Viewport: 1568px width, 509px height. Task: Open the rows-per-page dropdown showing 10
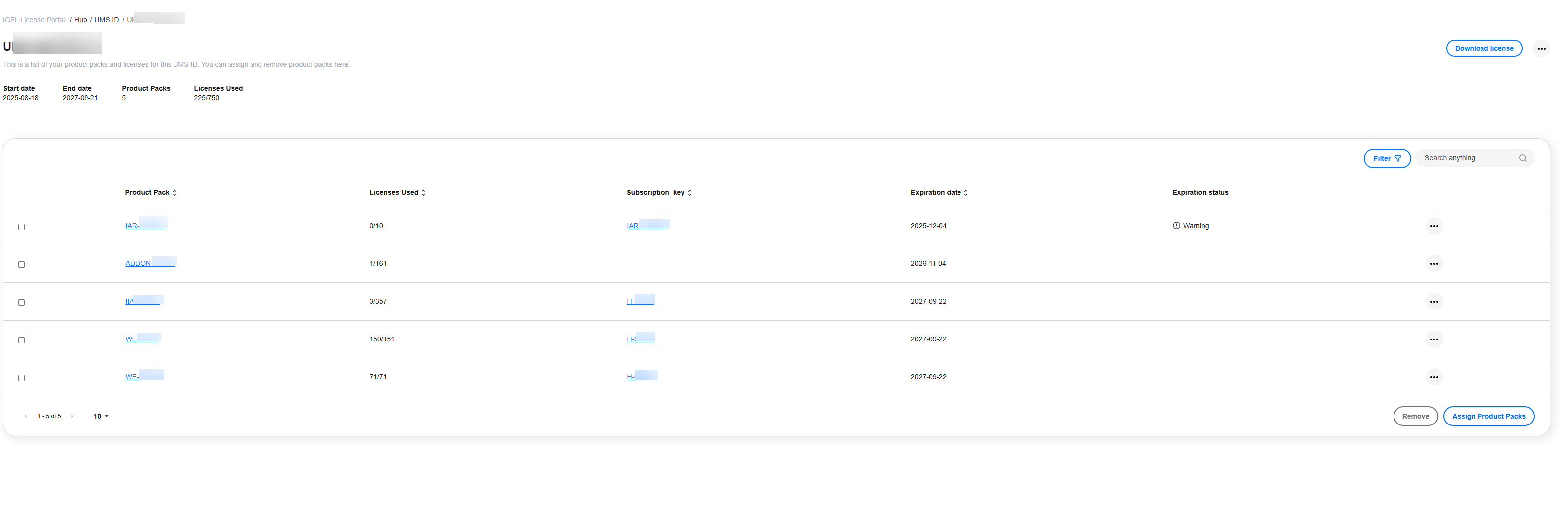click(101, 417)
